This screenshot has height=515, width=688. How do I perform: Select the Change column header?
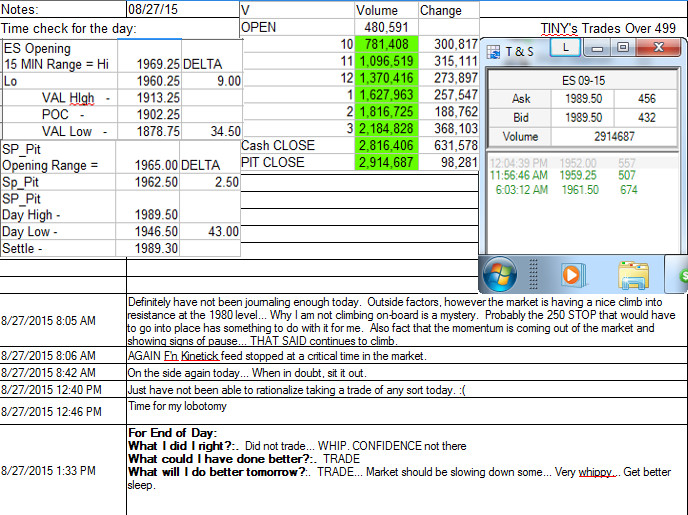pyautogui.click(x=449, y=10)
